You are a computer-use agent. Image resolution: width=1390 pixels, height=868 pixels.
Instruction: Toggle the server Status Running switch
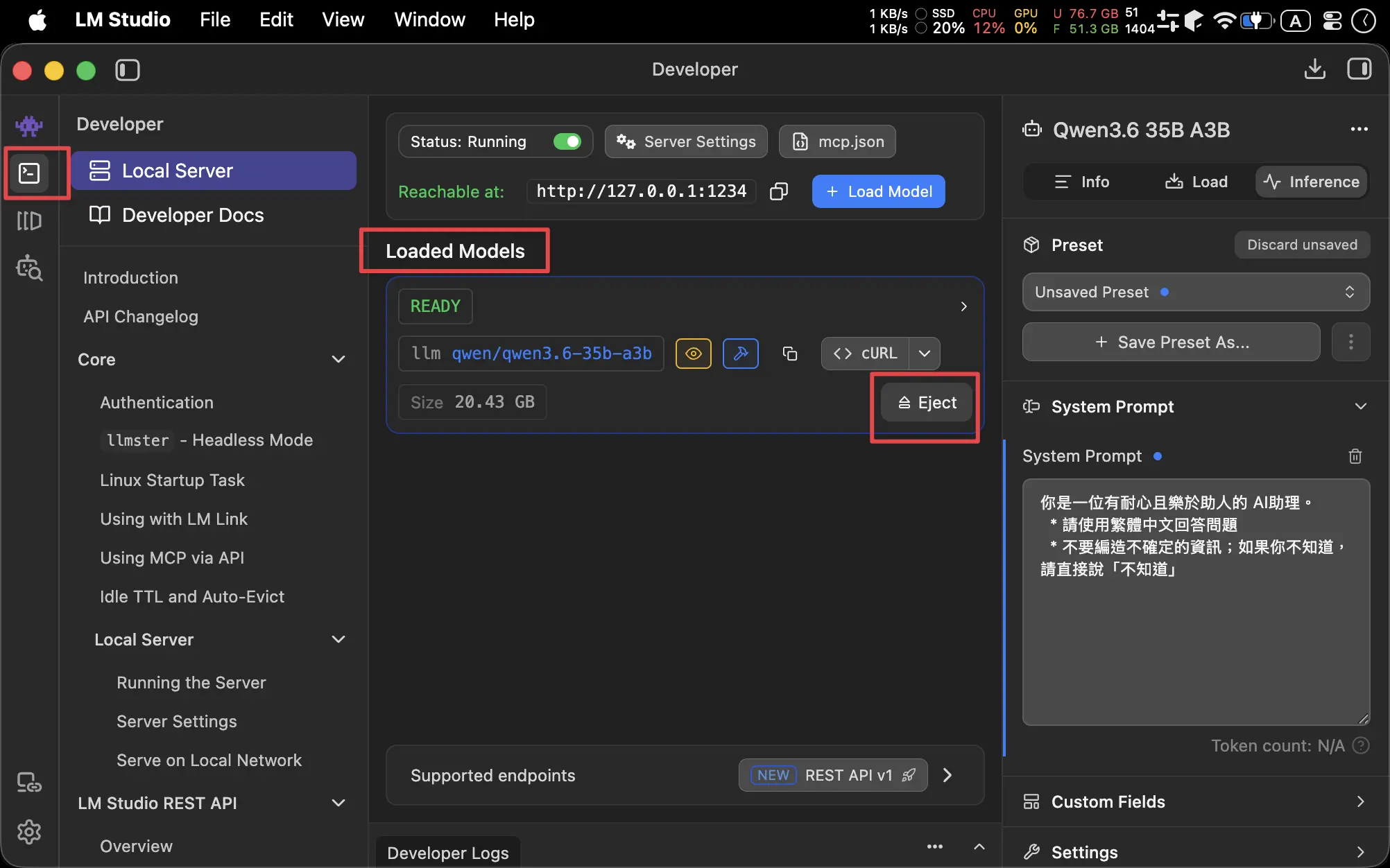coord(567,141)
